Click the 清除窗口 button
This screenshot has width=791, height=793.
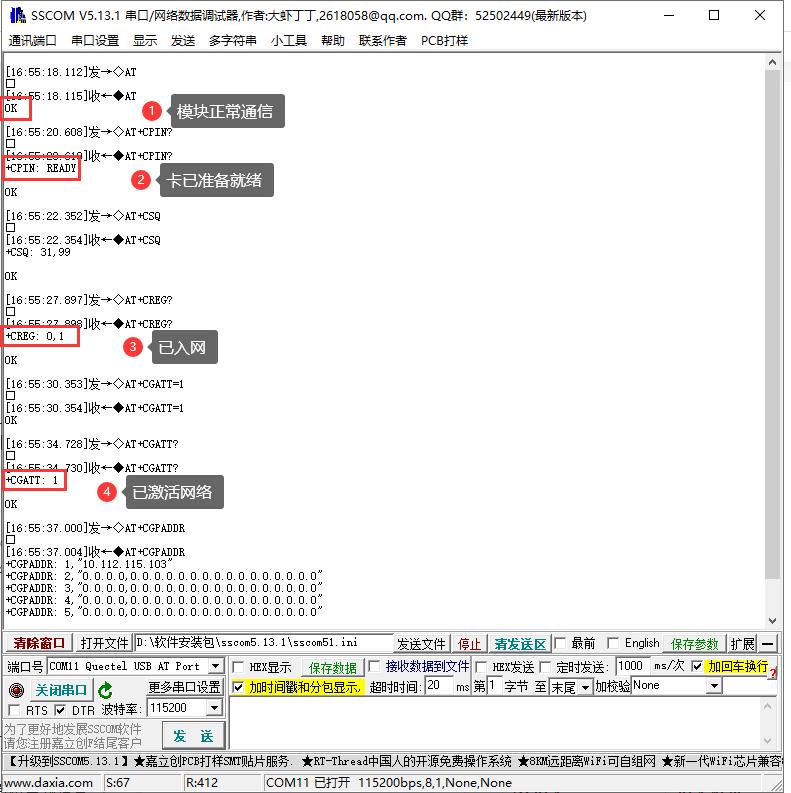pos(39,643)
